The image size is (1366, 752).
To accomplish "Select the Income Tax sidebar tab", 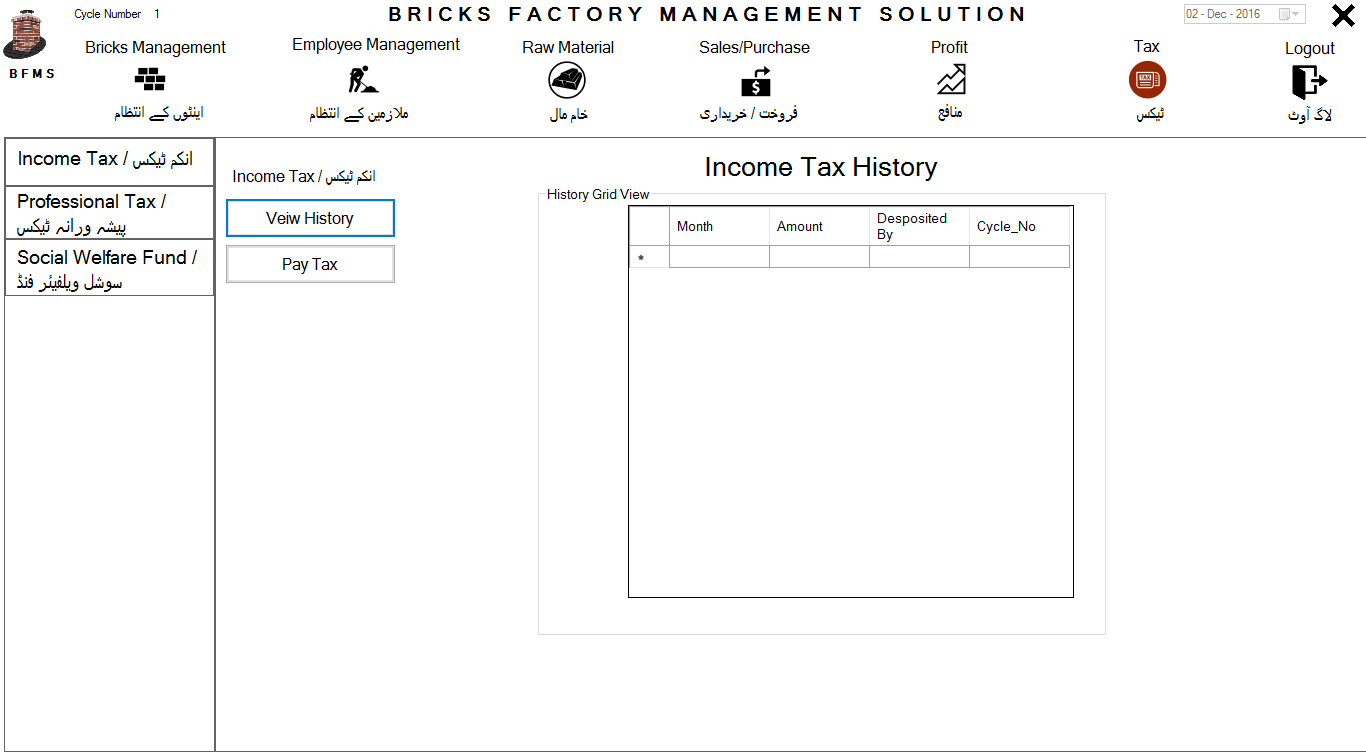I will [x=109, y=161].
